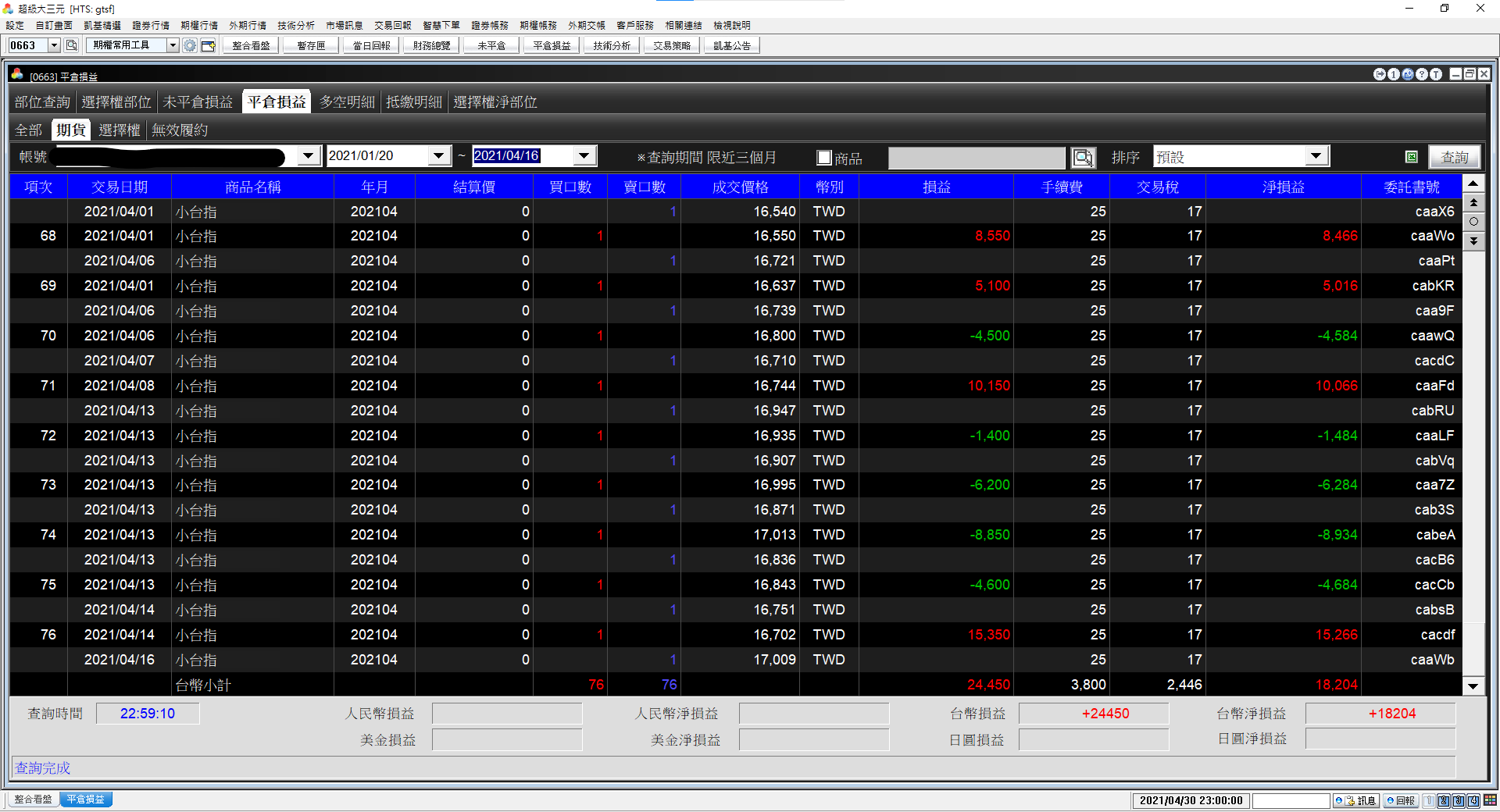The width and height of the screenshot is (1500, 812).
Task: Switch to workspace page 4 toggle
Action: 1473,800
